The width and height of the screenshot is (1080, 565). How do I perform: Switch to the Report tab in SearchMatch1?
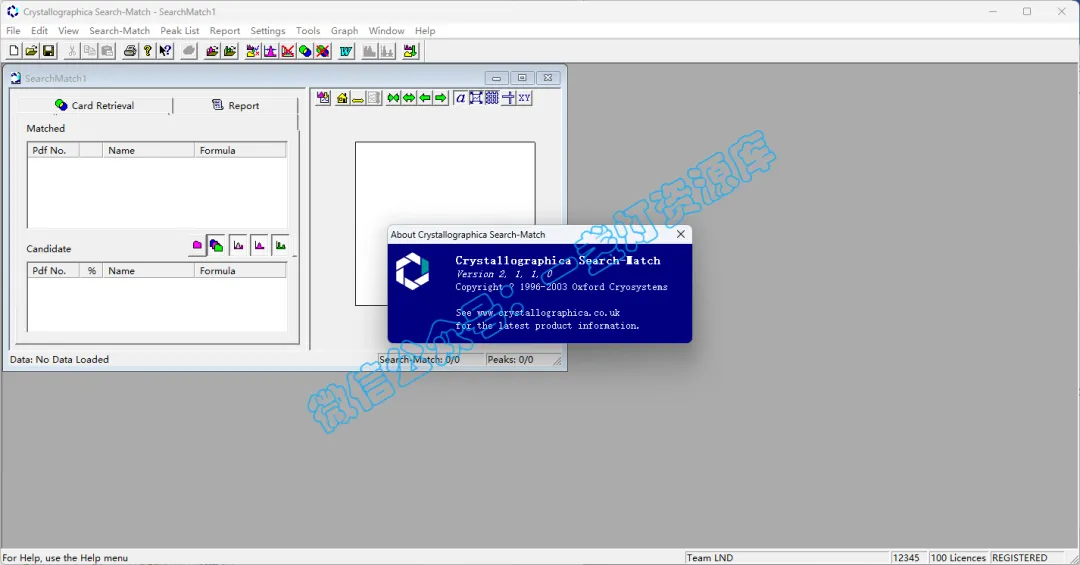click(x=236, y=105)
